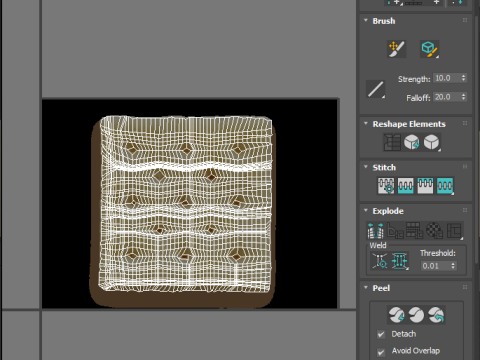Click Flatten by Material ID checker icon
Image resolution: width=480 pixels, height=360 pixels.
coord(434,231)
